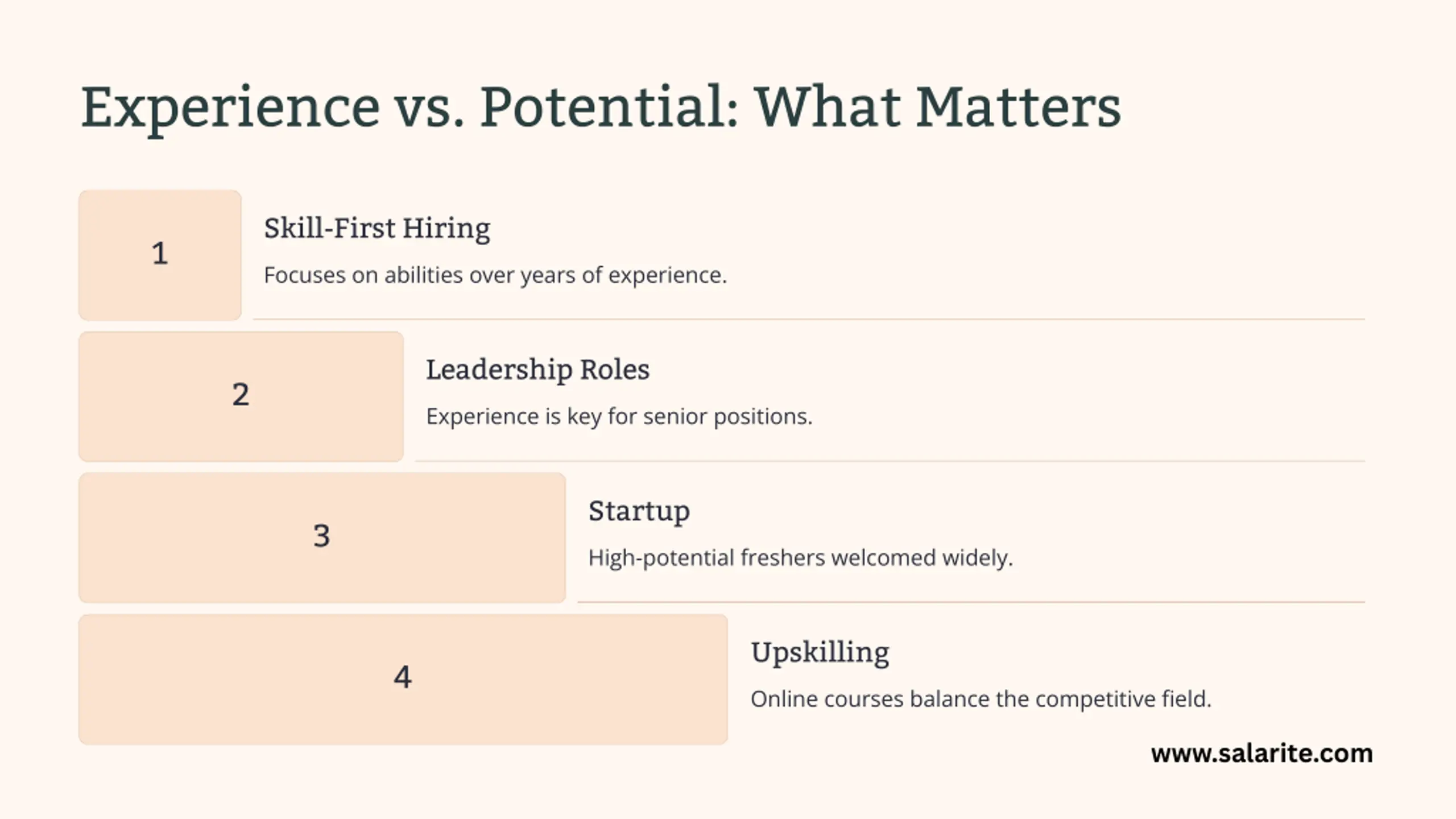Select "Online courses balance the competitive field" text
Screen dimensions: 1456x819
coord(981,699)
